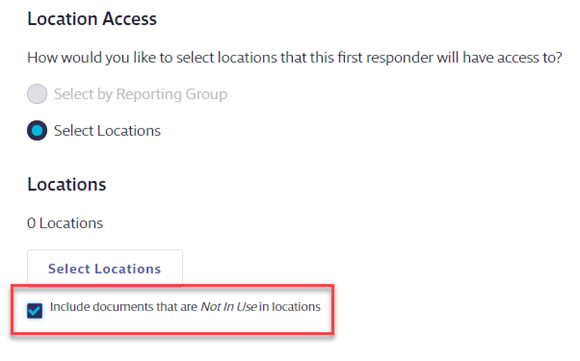Click 'Reporting Group' in the greyed radio option
Screen dimensions: 580x361
pos(172,94)
